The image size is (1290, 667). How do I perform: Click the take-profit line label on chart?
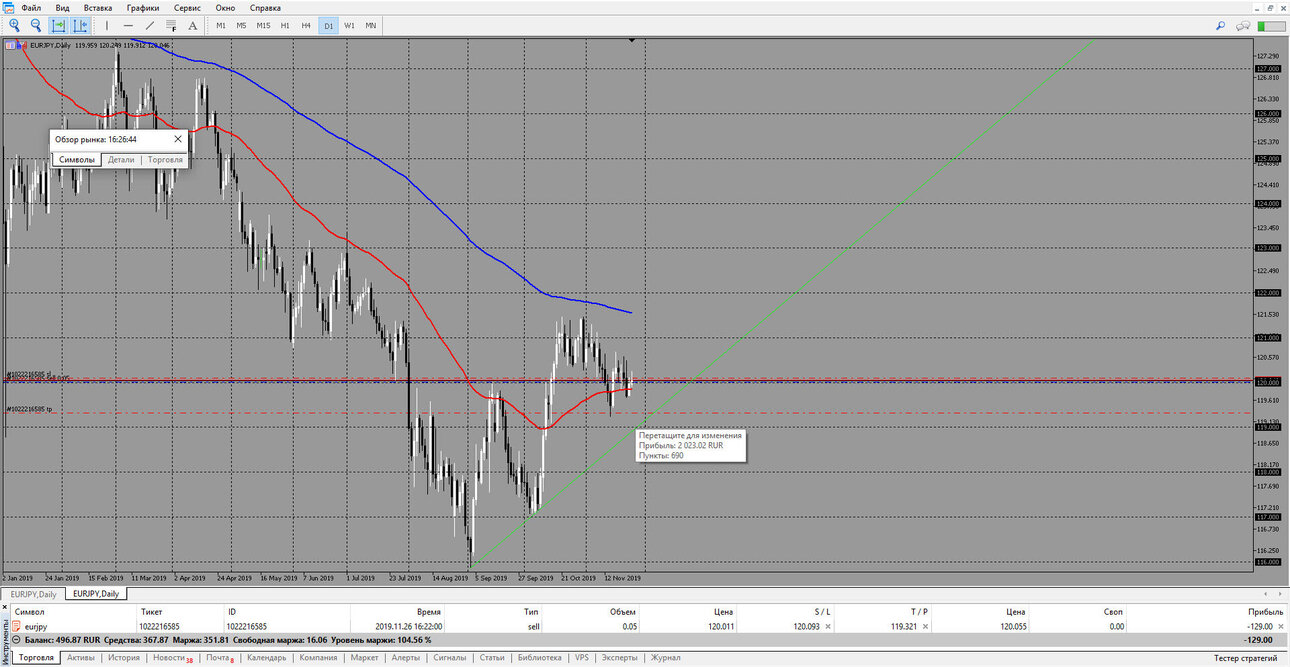point(29,409)
